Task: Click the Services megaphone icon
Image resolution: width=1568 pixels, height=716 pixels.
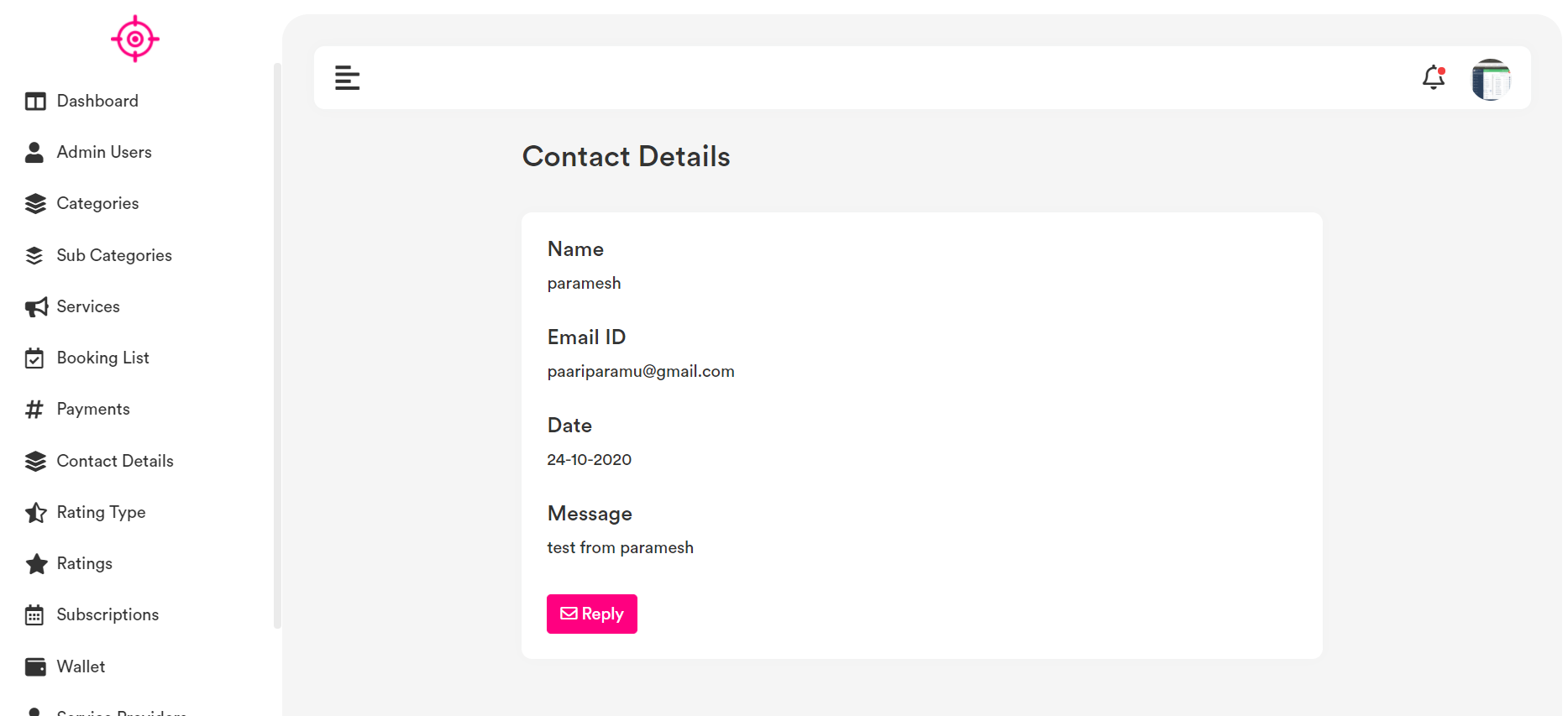Action: click(x=36, y=307)
